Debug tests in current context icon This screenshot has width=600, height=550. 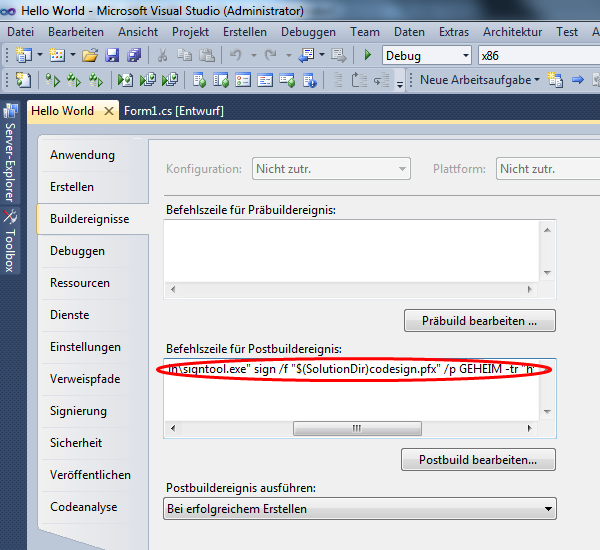coord(125,80)
